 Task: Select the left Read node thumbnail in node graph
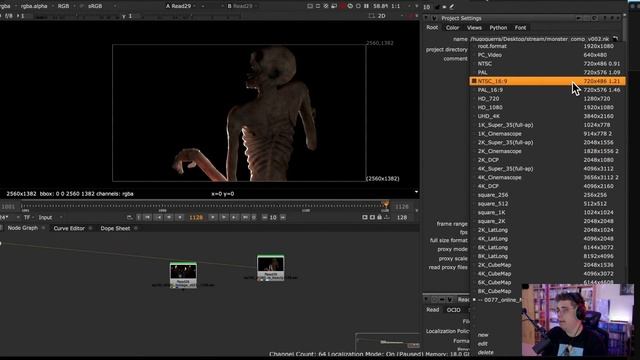183,275
